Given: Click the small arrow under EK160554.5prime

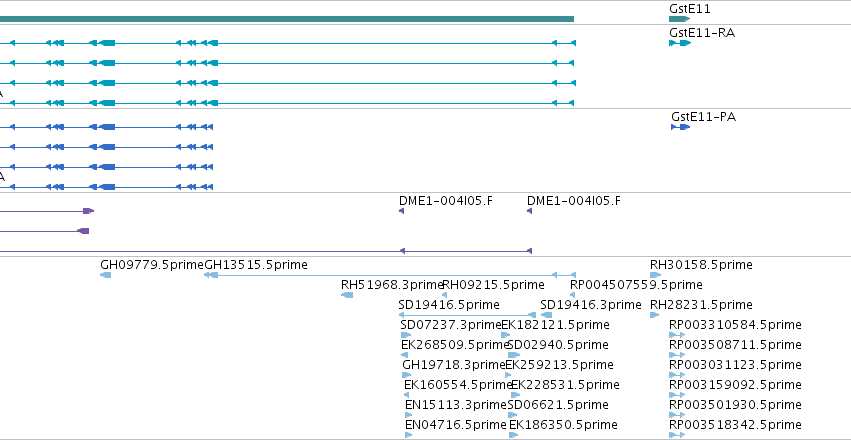Looking at the screenshot, I should coord(407,396).
